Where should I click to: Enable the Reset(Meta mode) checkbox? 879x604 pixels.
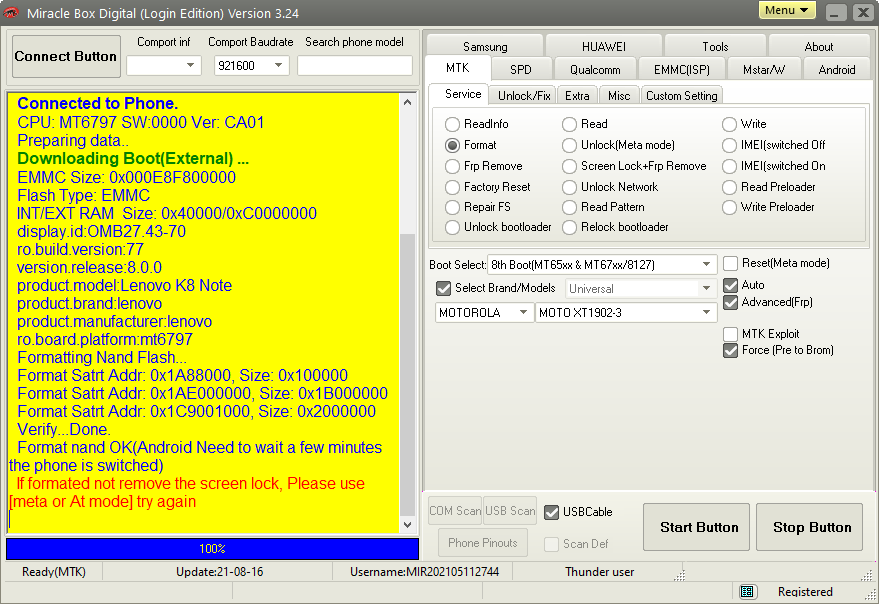click(730, 264)
